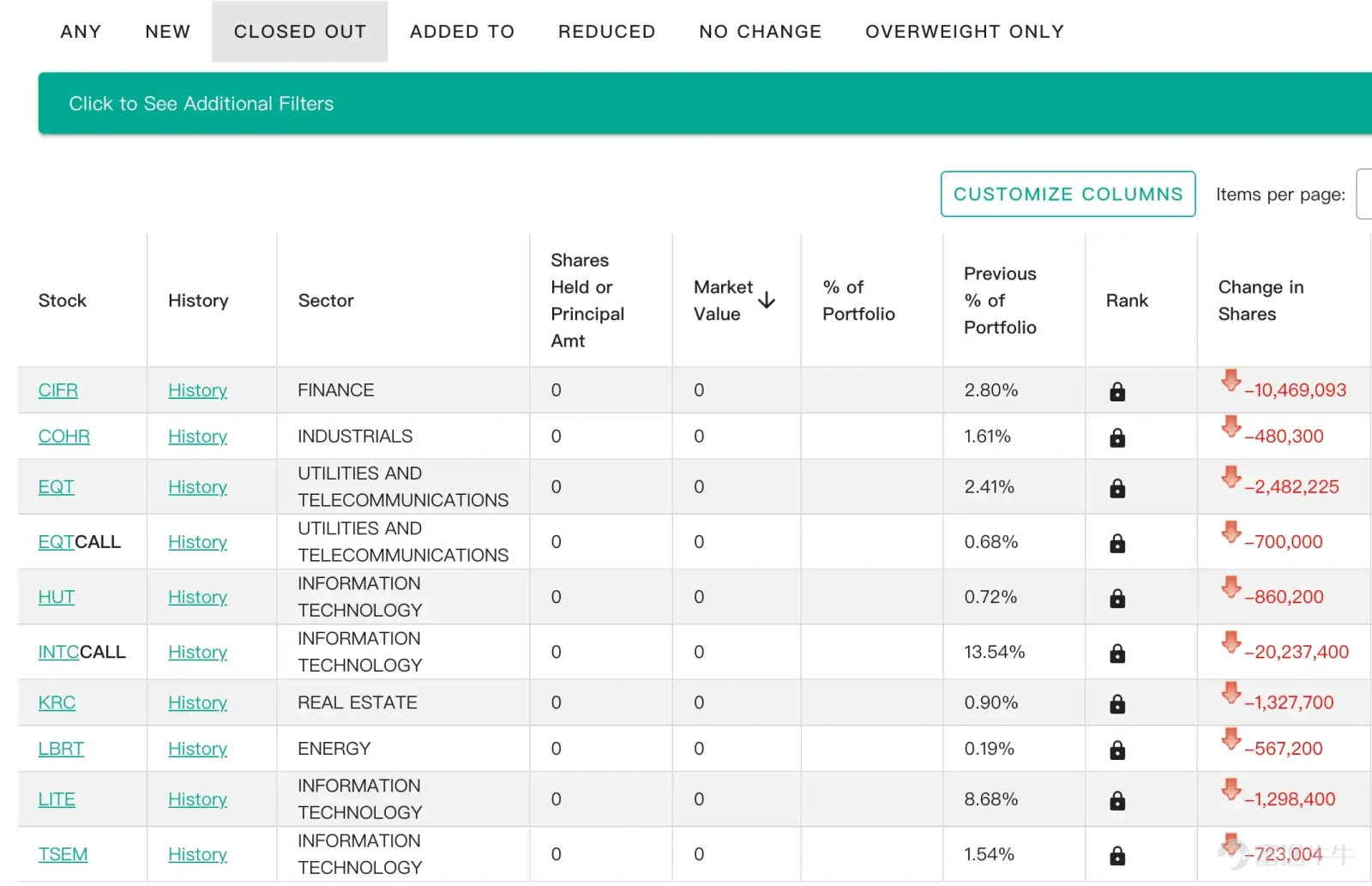The width and height of the screenshot is (1372, 886).
Task: Click the 13.54% previous portfolio value
Action: coord(995,652)
